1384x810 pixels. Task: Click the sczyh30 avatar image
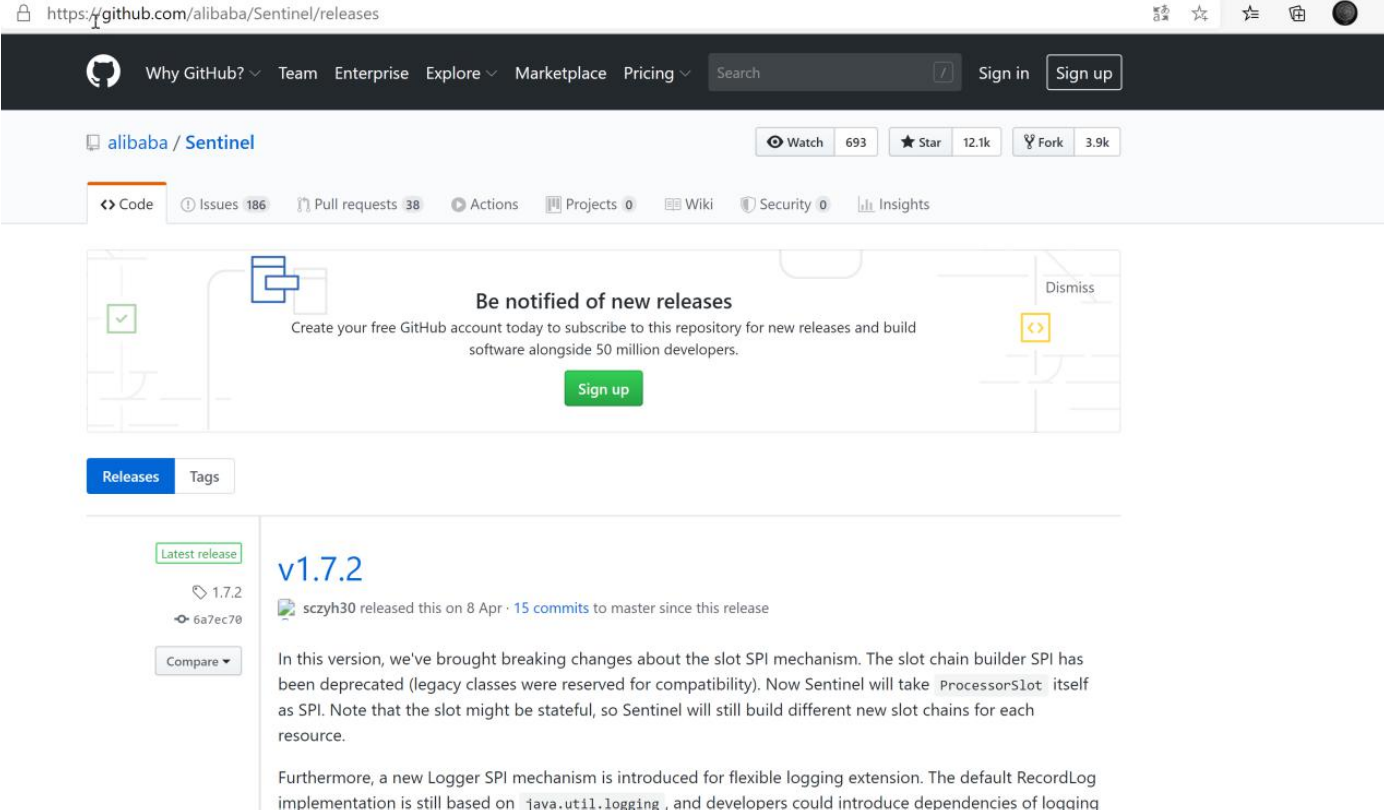[286, 608]
